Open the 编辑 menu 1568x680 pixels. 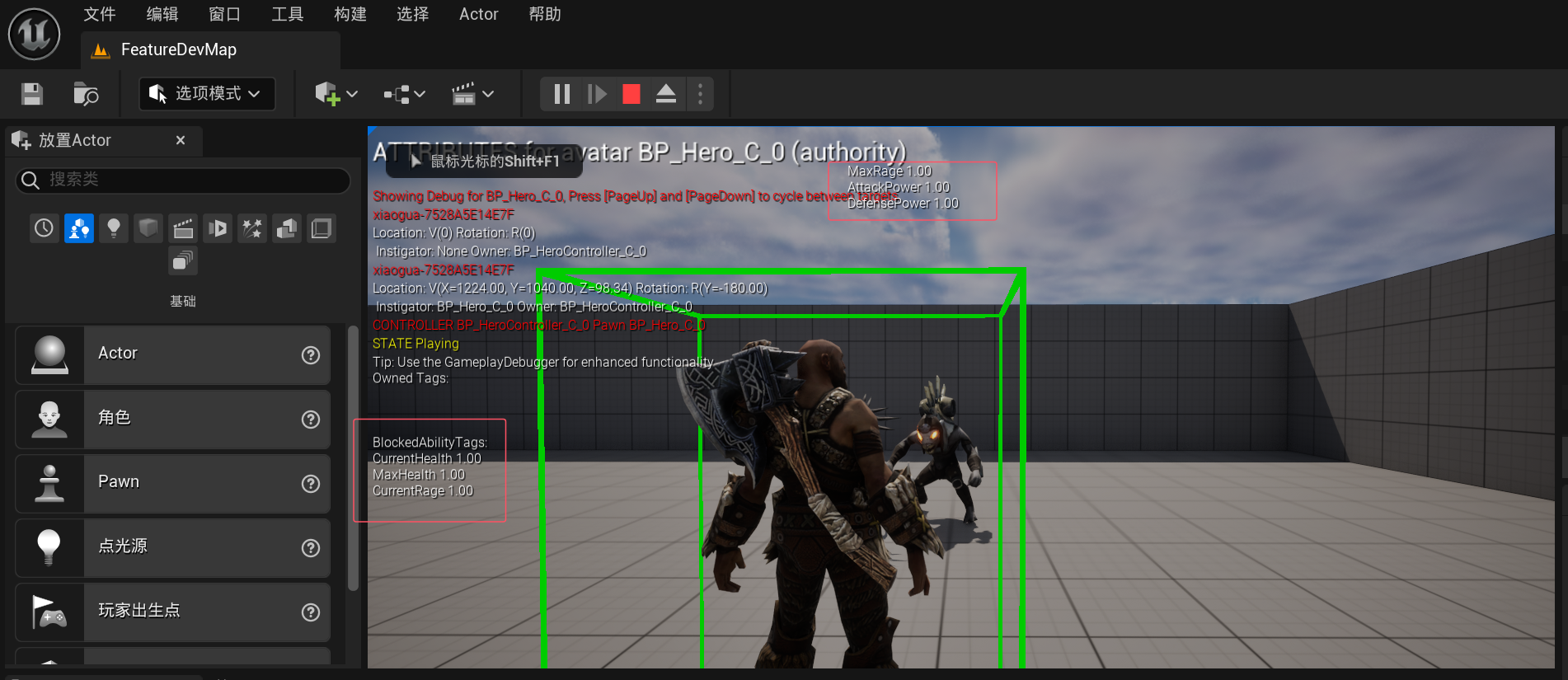pos(162,14)
